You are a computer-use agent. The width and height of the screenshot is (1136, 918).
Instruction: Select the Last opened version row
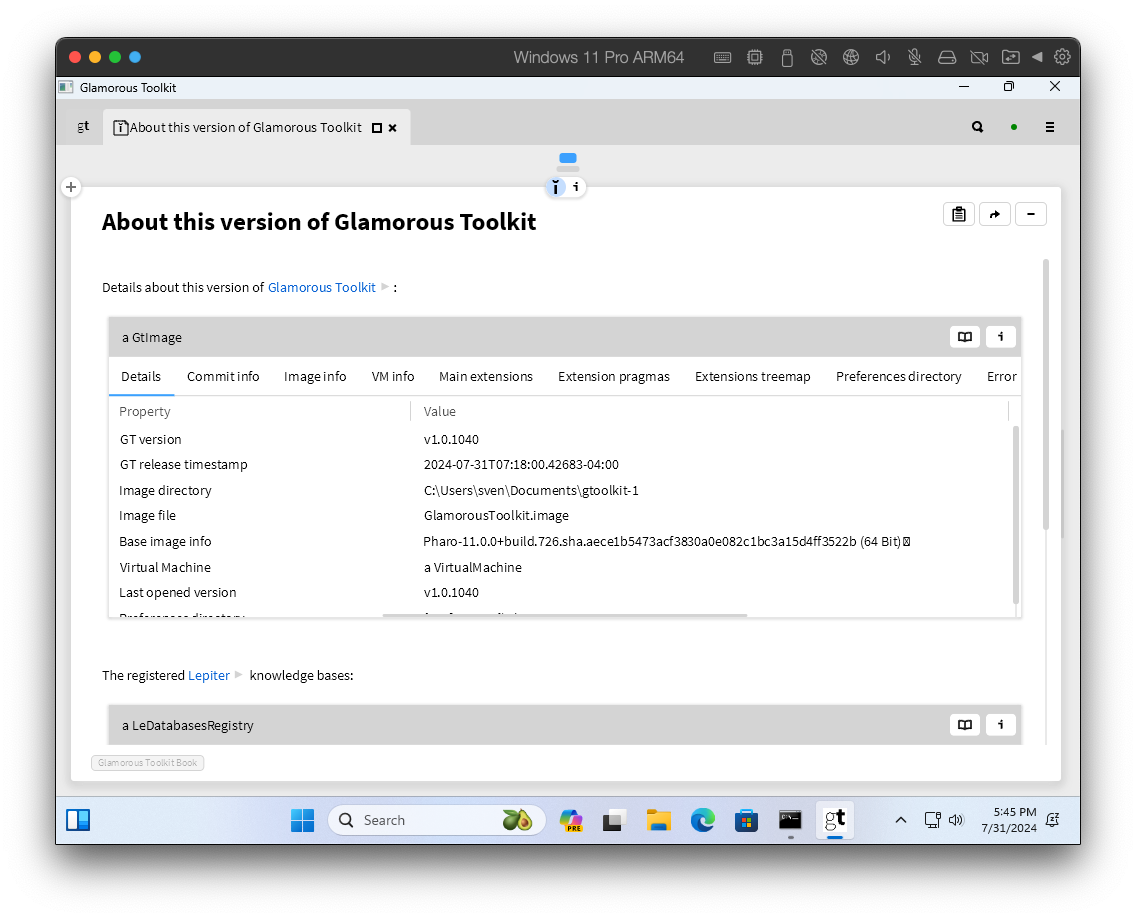click(x=561, y=593)
